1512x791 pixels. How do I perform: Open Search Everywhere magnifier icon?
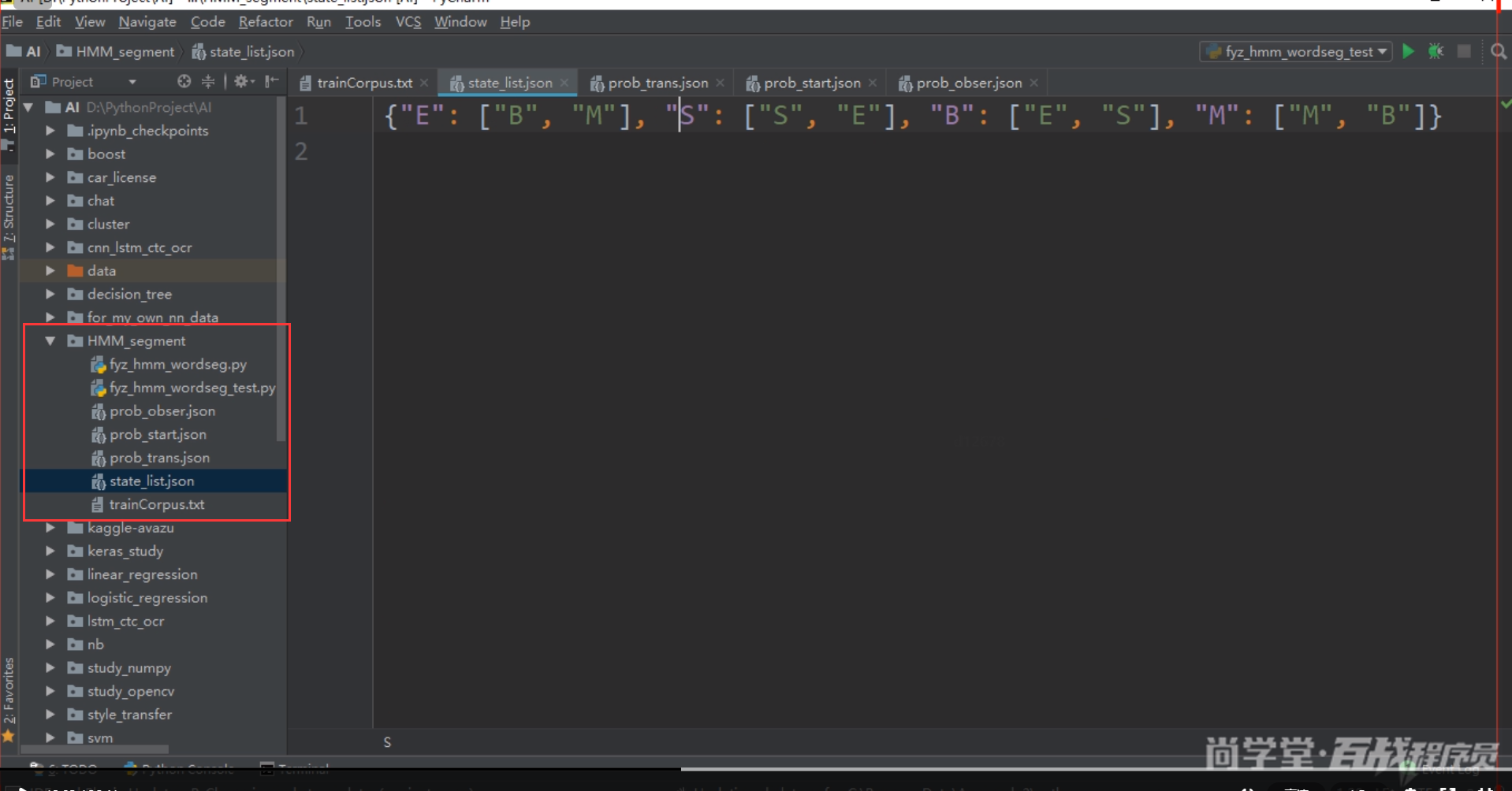click(x=1499, y=52)
